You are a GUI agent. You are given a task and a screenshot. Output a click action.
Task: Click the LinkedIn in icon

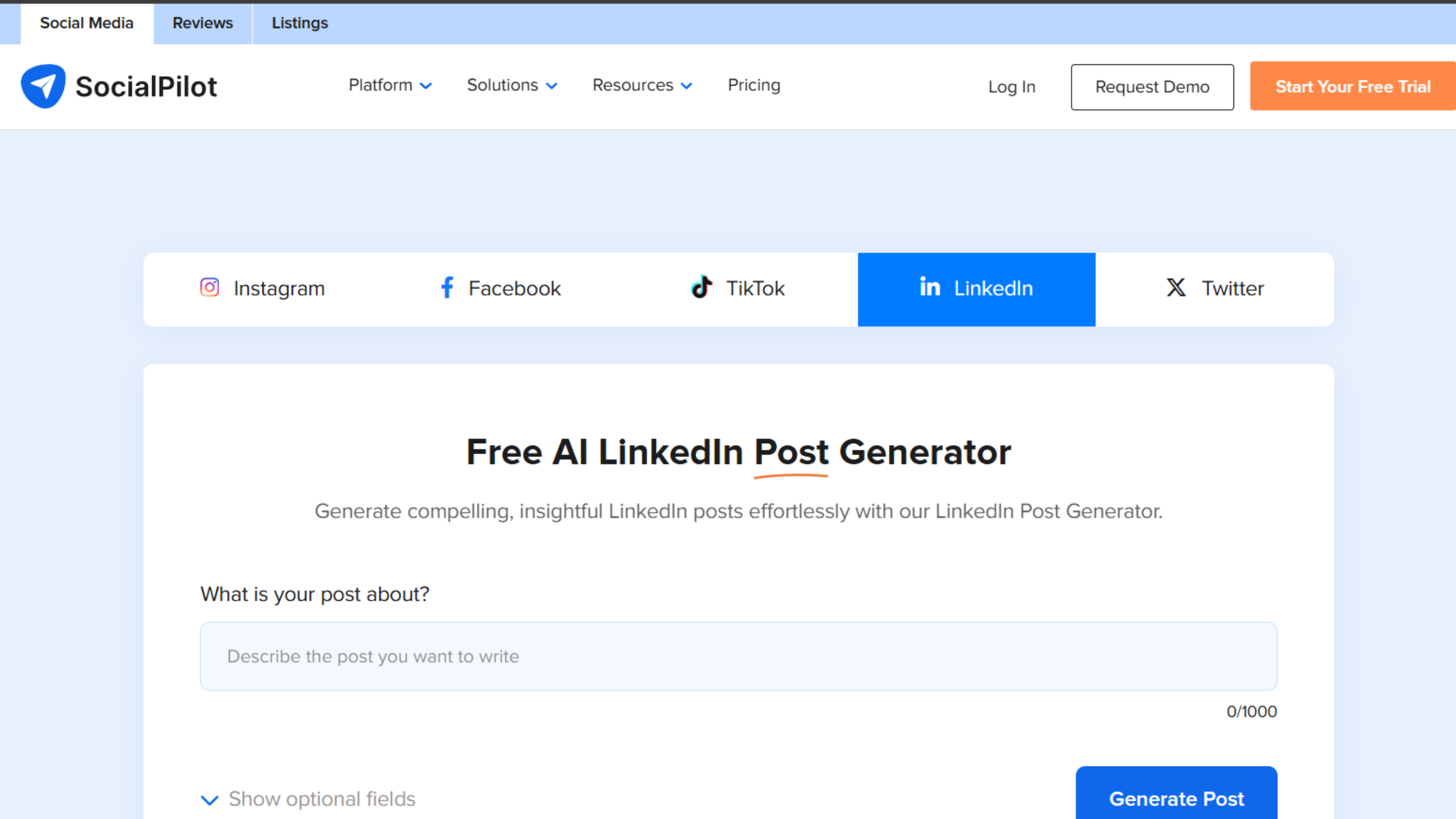pyautogui.click(x=930, y=287)
